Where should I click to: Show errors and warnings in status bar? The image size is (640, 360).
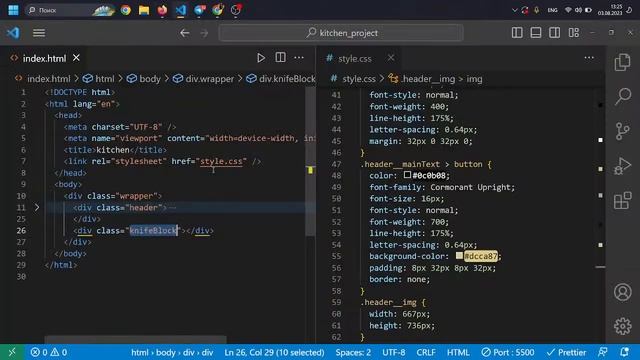(49, 352)
